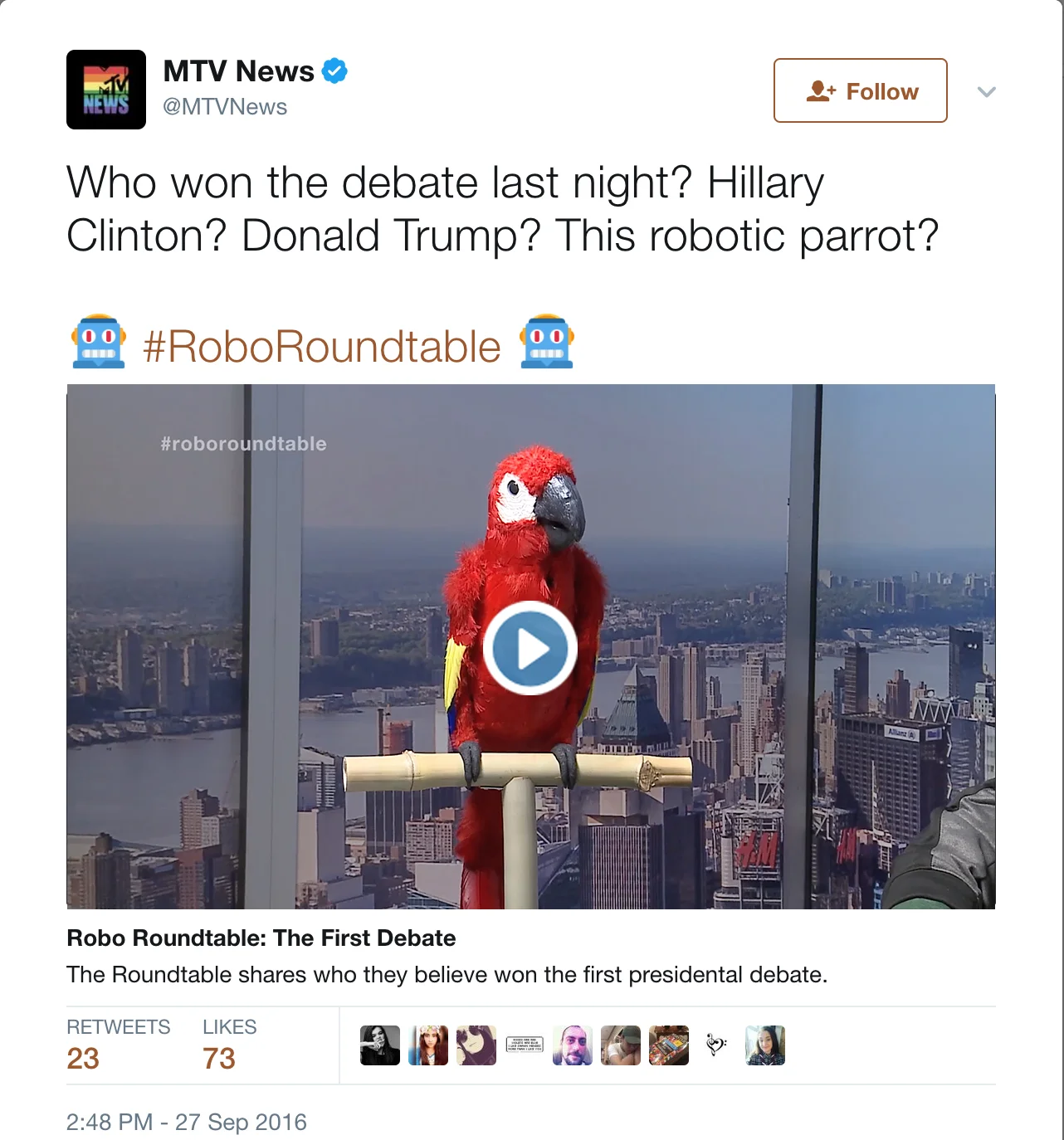Click the third liker avatar in purple tones
Image resolution: width=1064 pixels, height=1140 pixels.
pyautogui.click(x=476, y=1045)
